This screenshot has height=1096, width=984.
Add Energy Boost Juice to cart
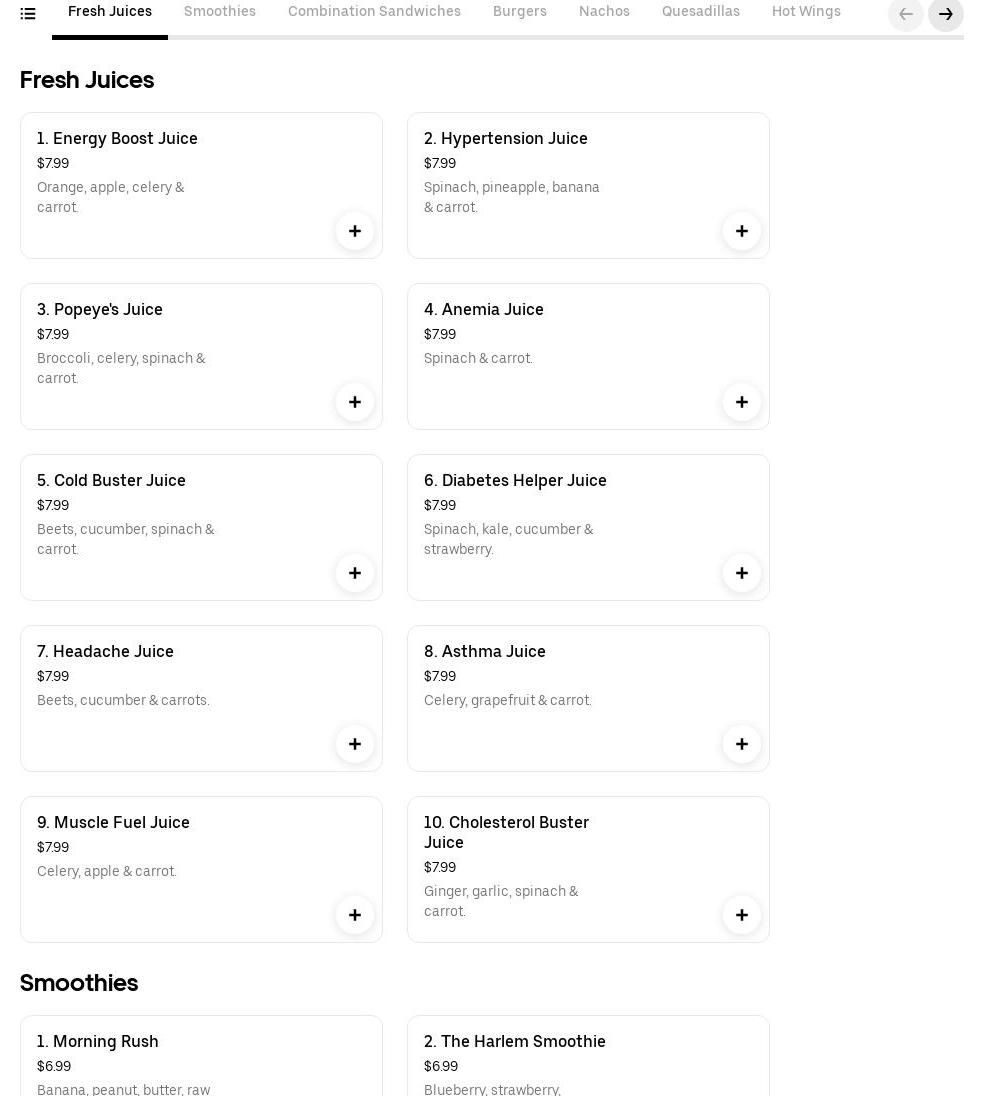click(354, 231)
